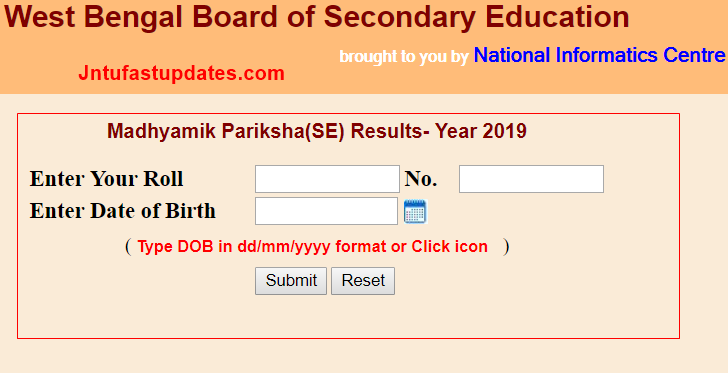Click the West Bengal Board page title
728x373 pixels.
tap(317, 17)
